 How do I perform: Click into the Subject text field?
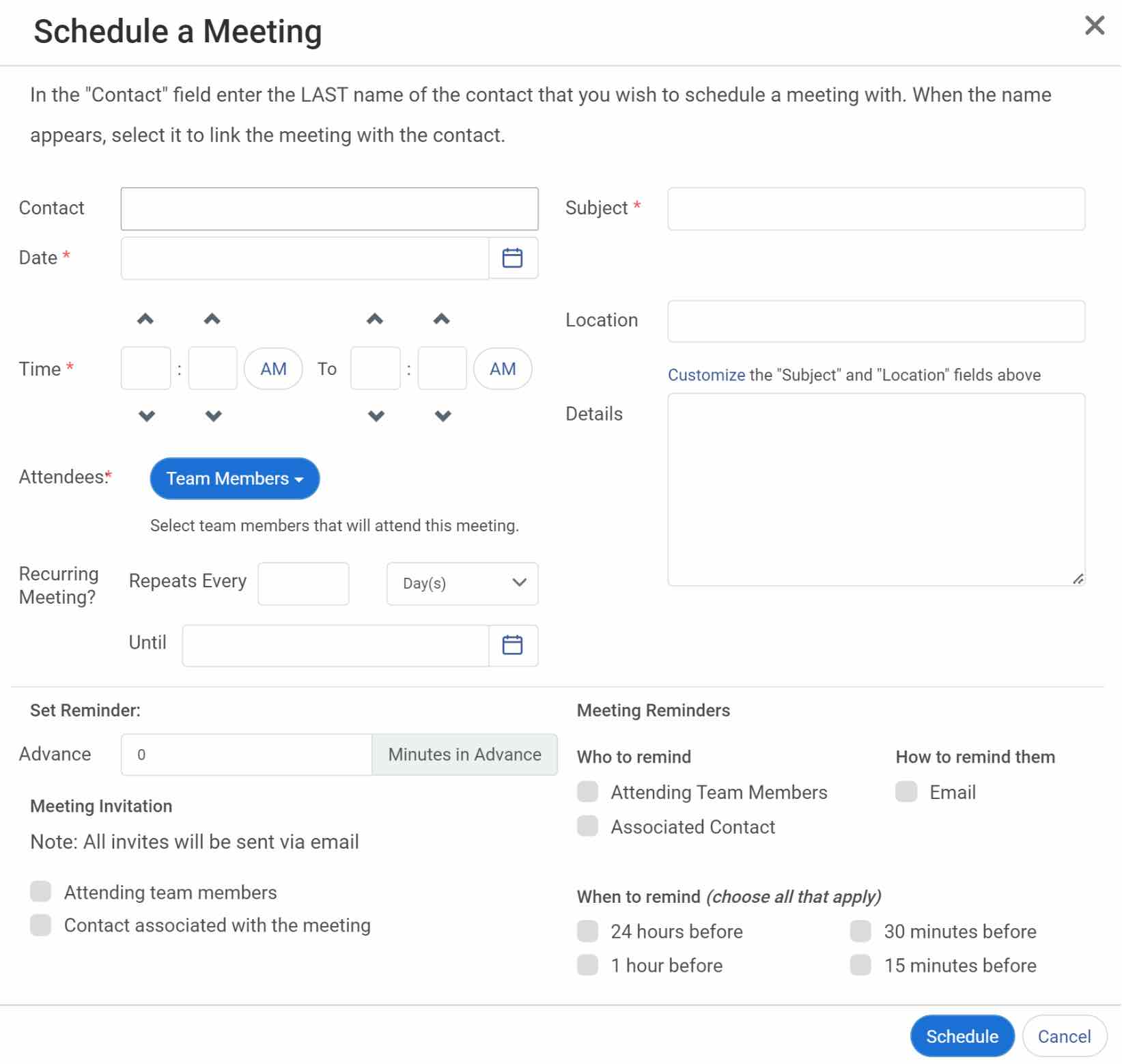click(x=875, y=209)
